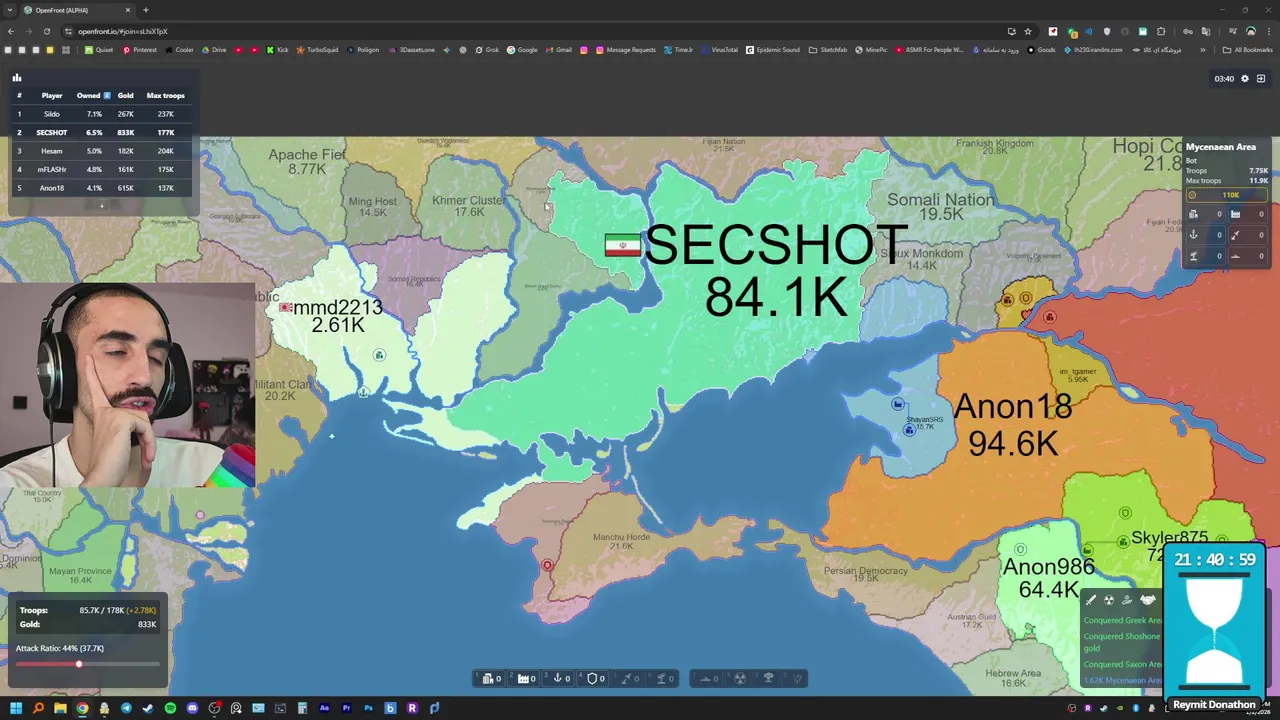
Task: Sort leaderboard by Gold column
Action: [x=125, y=95]
